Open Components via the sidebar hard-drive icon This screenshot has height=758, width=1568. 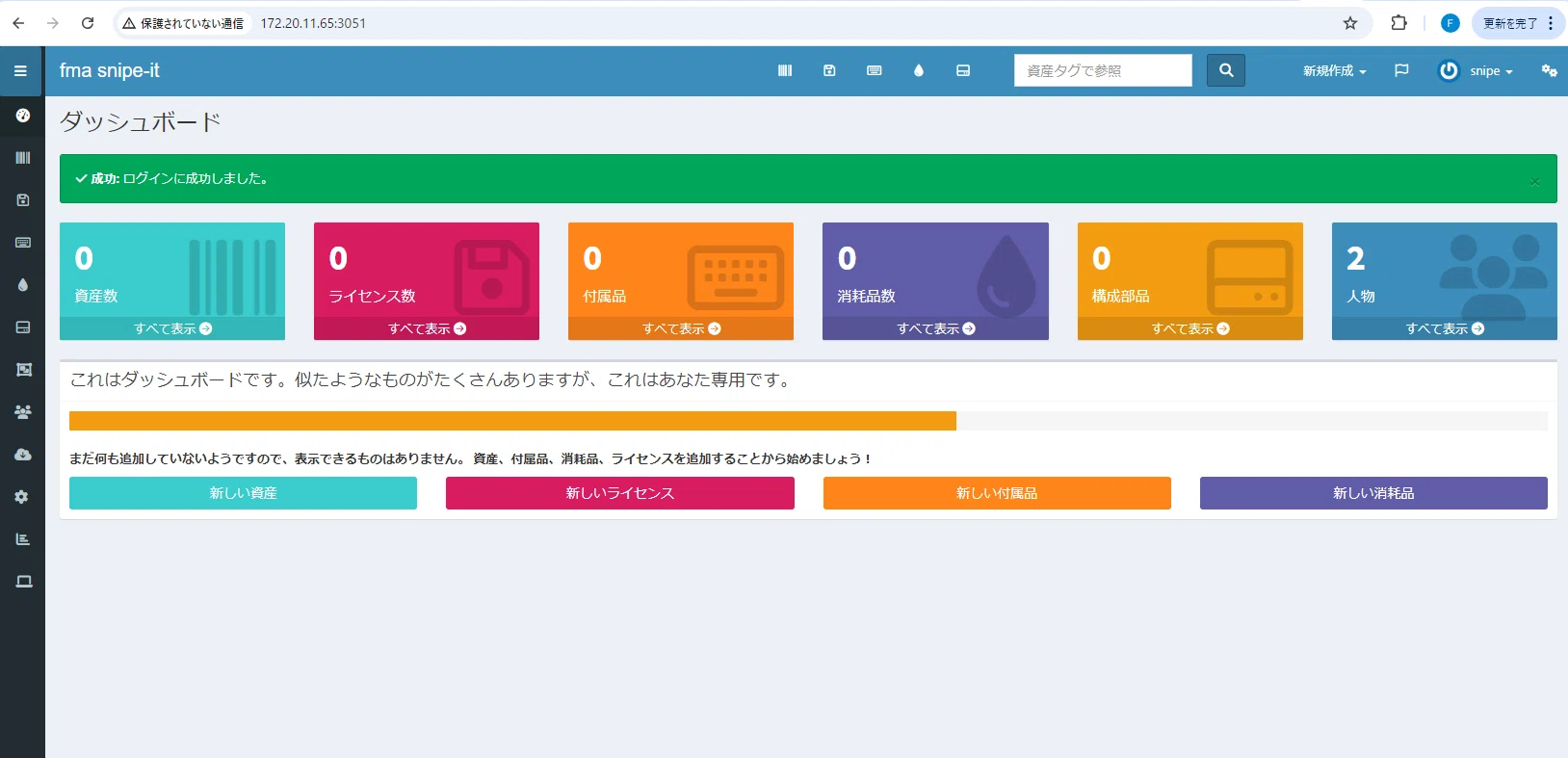pyautogui.click(x=23, y=327)
